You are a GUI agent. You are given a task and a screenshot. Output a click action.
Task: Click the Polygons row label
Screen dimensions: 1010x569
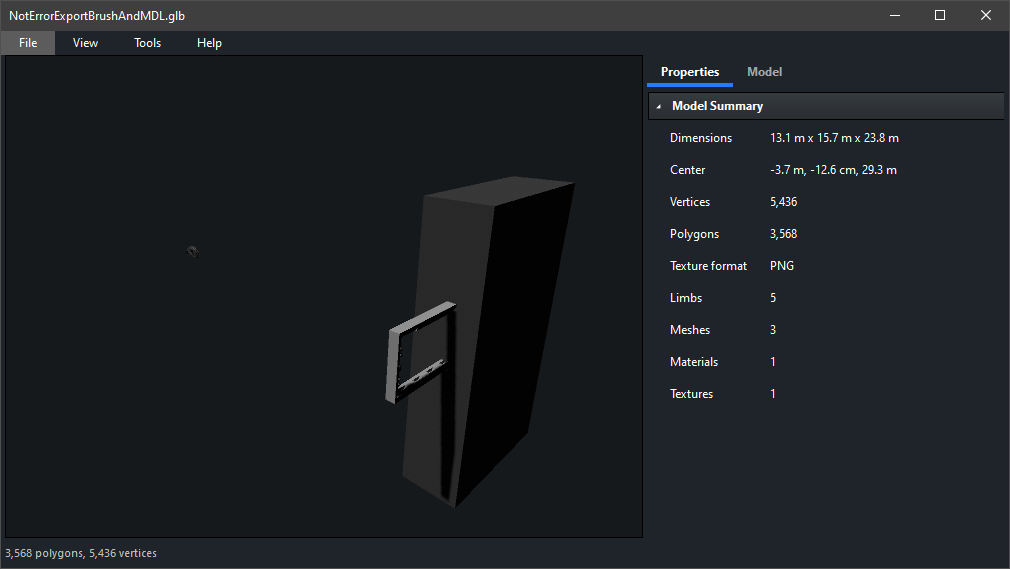click(x=694, y=234)
